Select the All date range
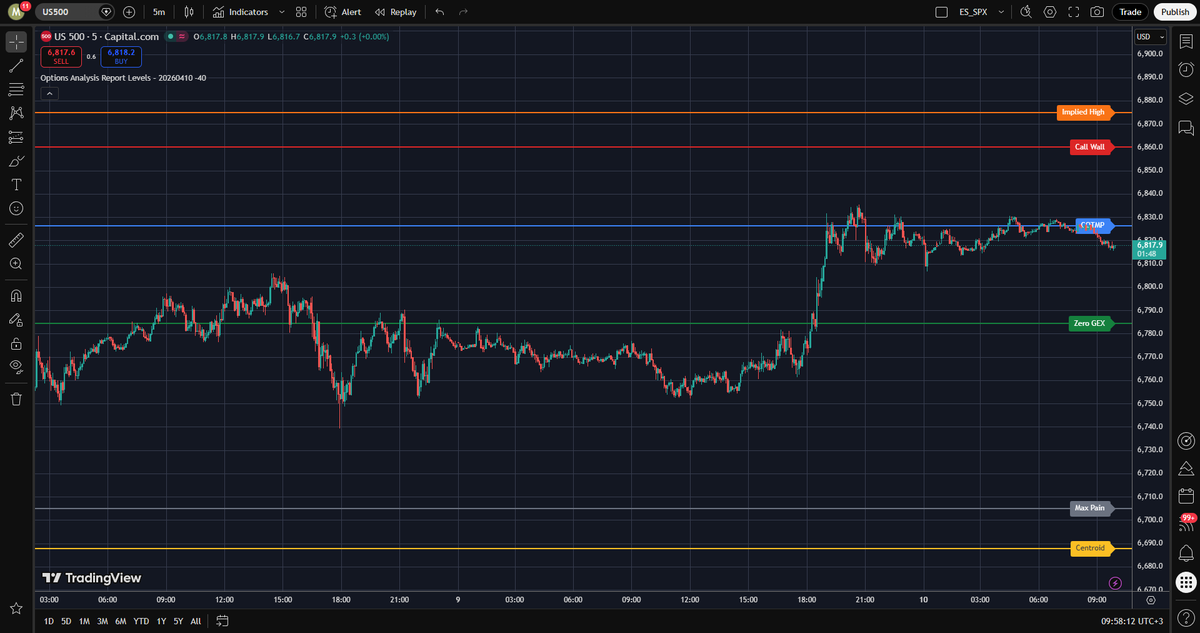 pyautogui.click(x=195, y=621)
